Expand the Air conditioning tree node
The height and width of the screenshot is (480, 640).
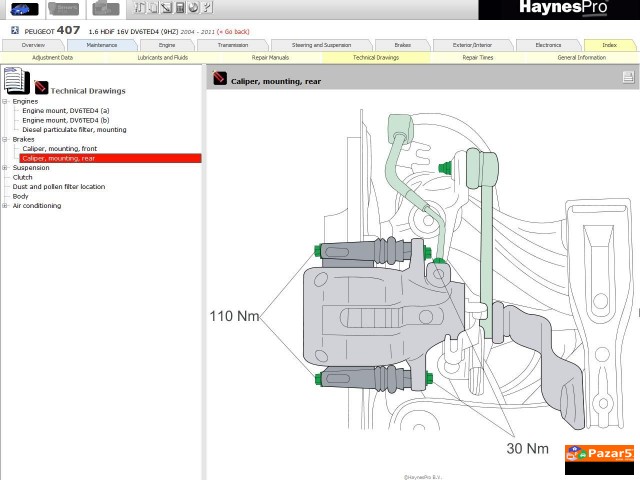pyautogui.click(x=5, y=206)
